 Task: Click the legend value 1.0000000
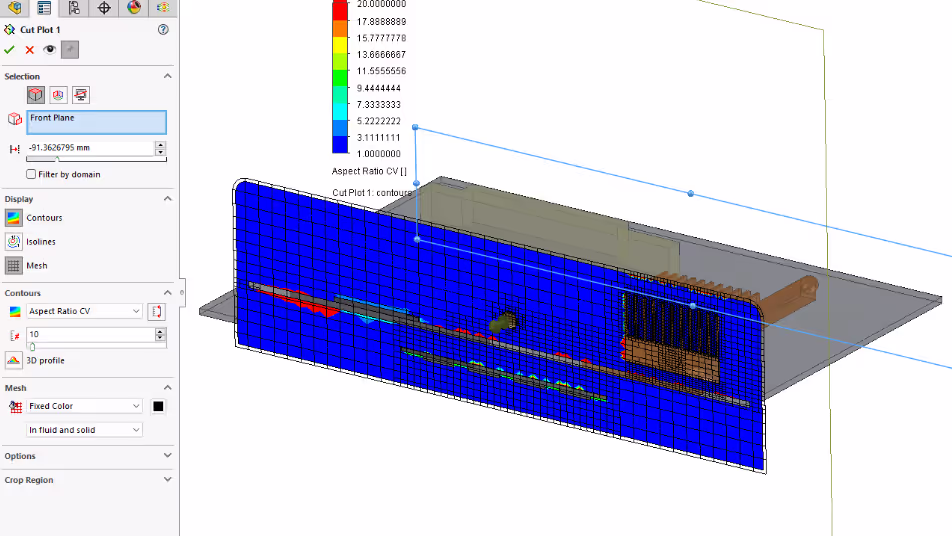pos(379,154)
